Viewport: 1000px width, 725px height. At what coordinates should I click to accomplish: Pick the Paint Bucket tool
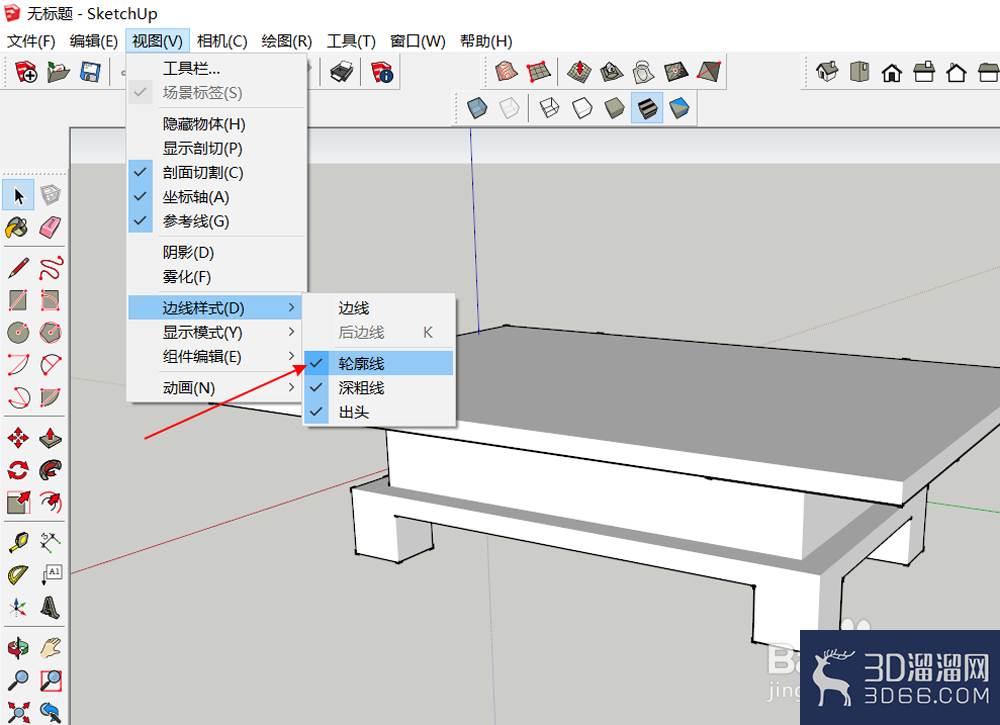18,228
